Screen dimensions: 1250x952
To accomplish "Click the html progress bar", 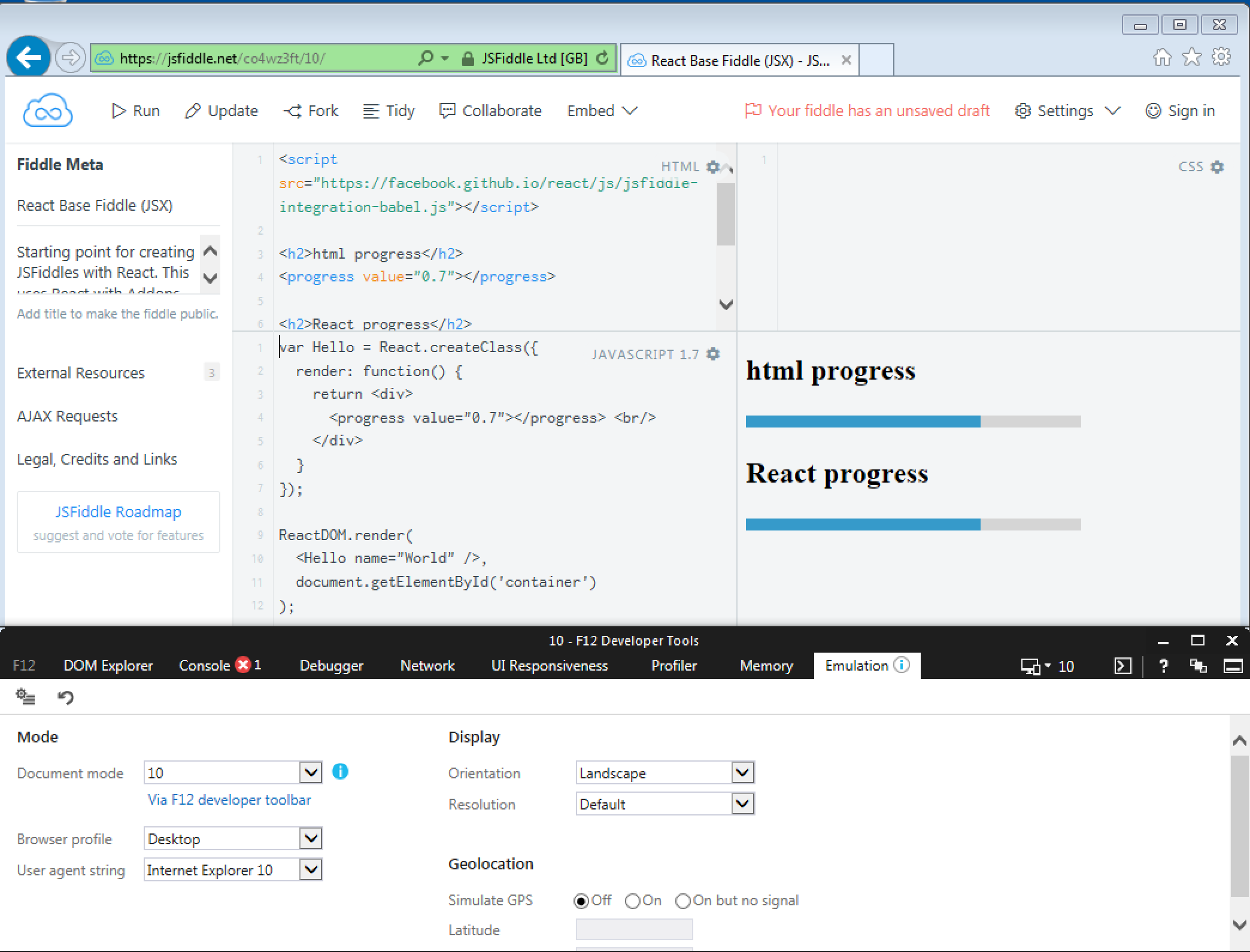I will [913, 422].
